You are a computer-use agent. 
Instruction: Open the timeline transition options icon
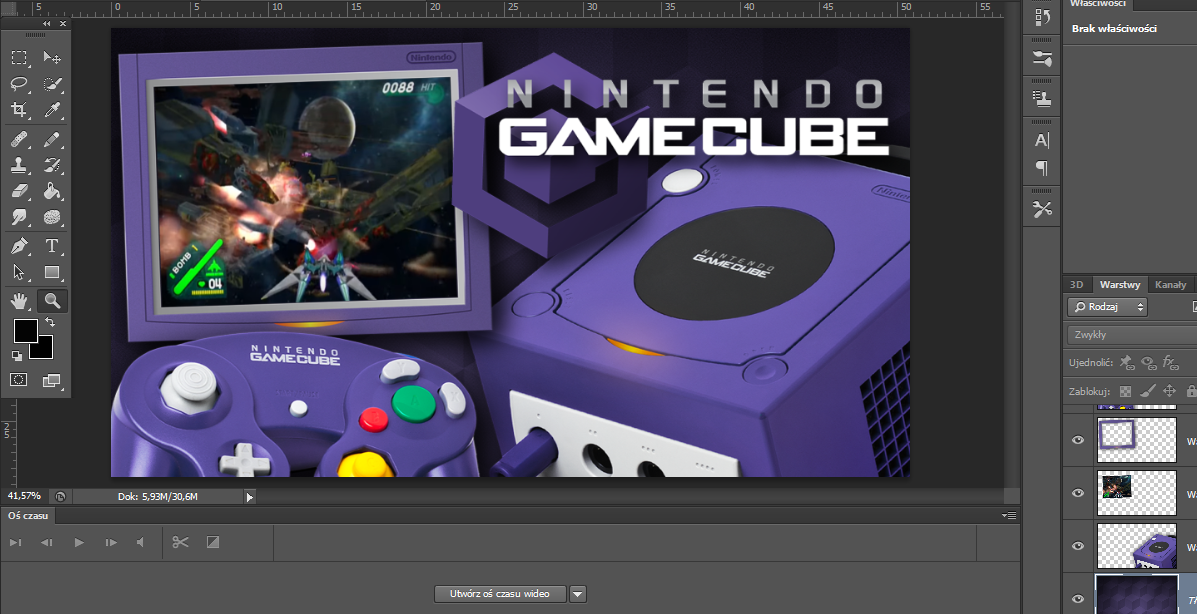pos(213,542)
